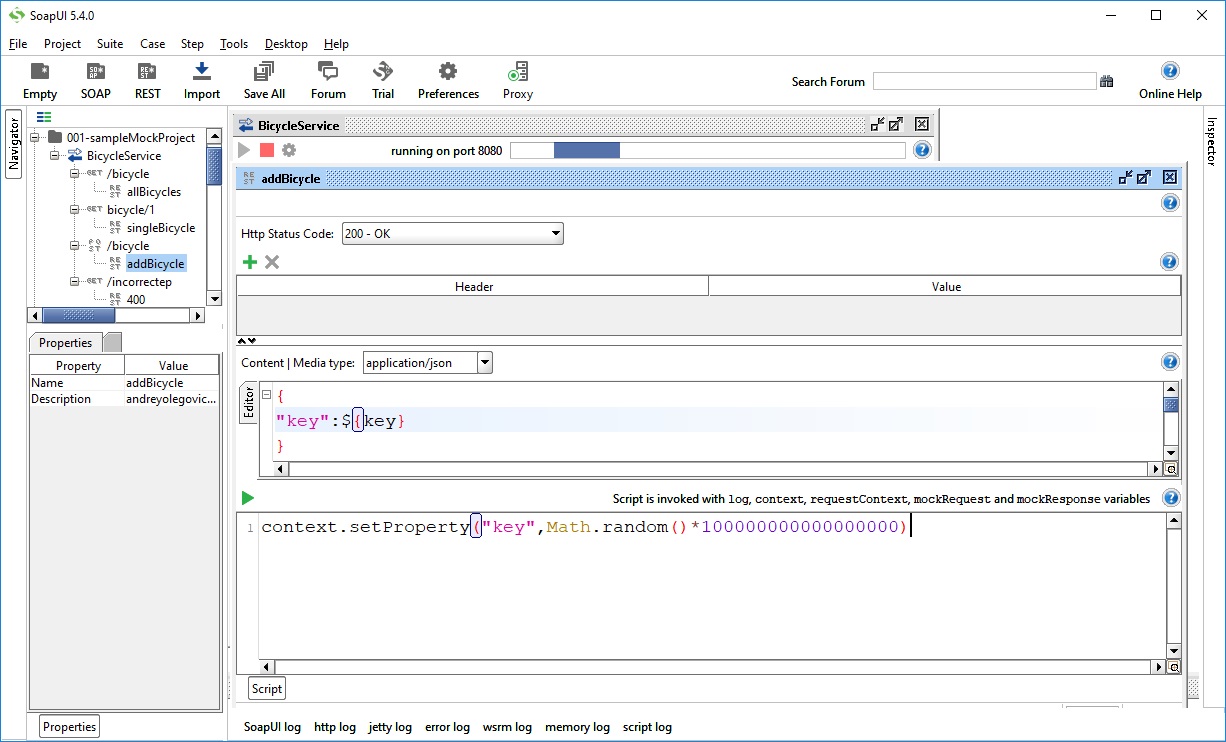Image resolution: width=1226 pixels, height=742 pixels.
Task: Click the search forum binoculars icon
Action: (x=1107, y=82)
